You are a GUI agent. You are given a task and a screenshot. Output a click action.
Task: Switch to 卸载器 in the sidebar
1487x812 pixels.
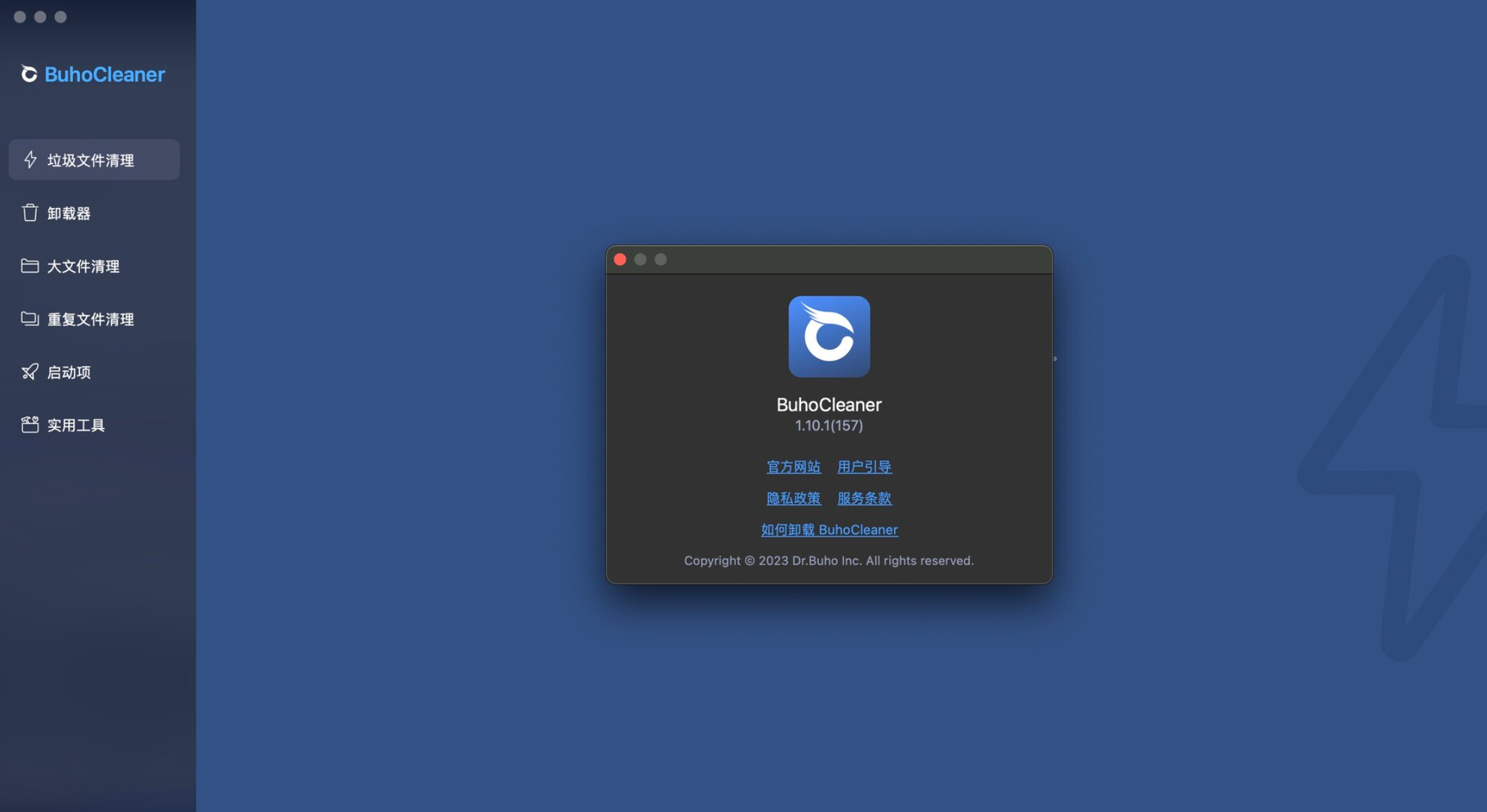point(94,212)
